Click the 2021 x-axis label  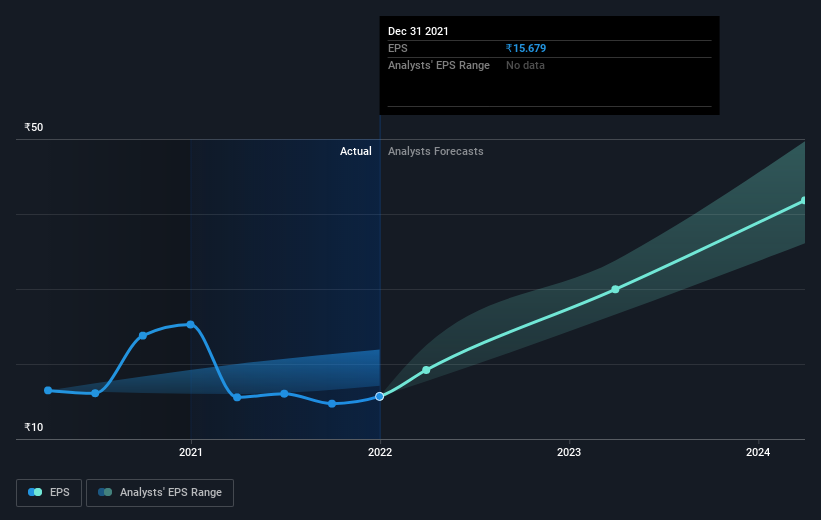[190, 452]
